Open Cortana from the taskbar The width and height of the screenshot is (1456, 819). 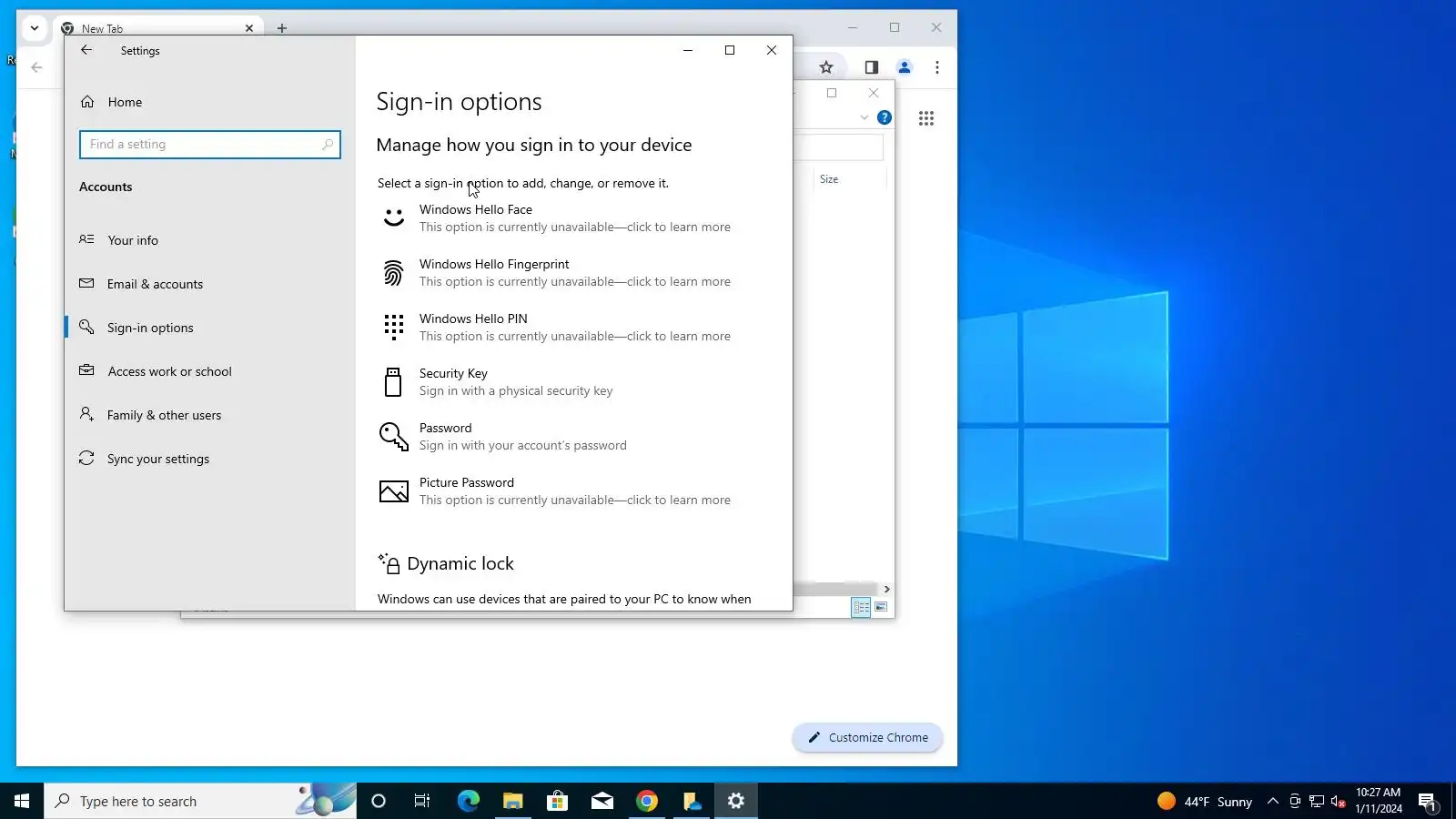click(379, 801)
